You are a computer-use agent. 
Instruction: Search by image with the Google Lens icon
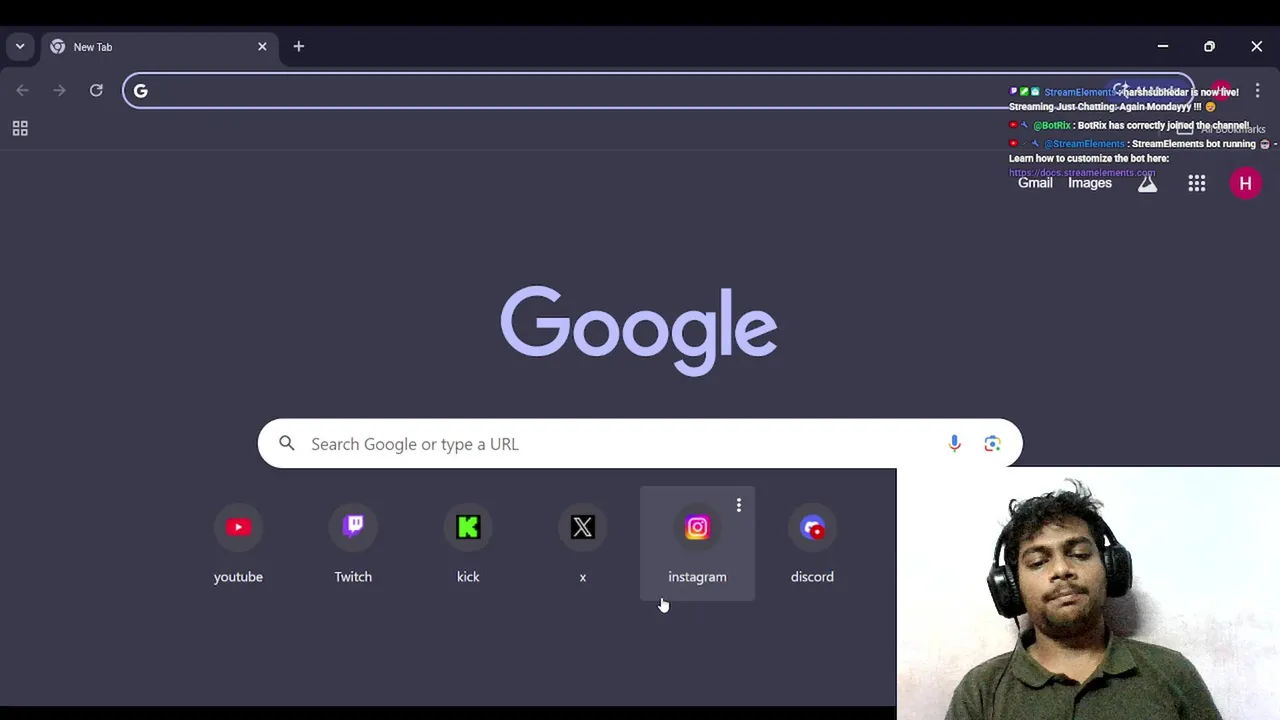(992, 444)
